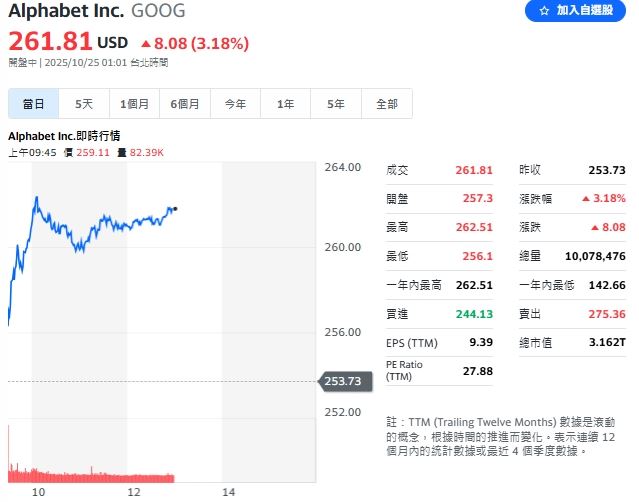Screen dimensions: 639x502
Task: Select the 當日 intraday tab
Action: pyautogui.click(x=34, y=104)
